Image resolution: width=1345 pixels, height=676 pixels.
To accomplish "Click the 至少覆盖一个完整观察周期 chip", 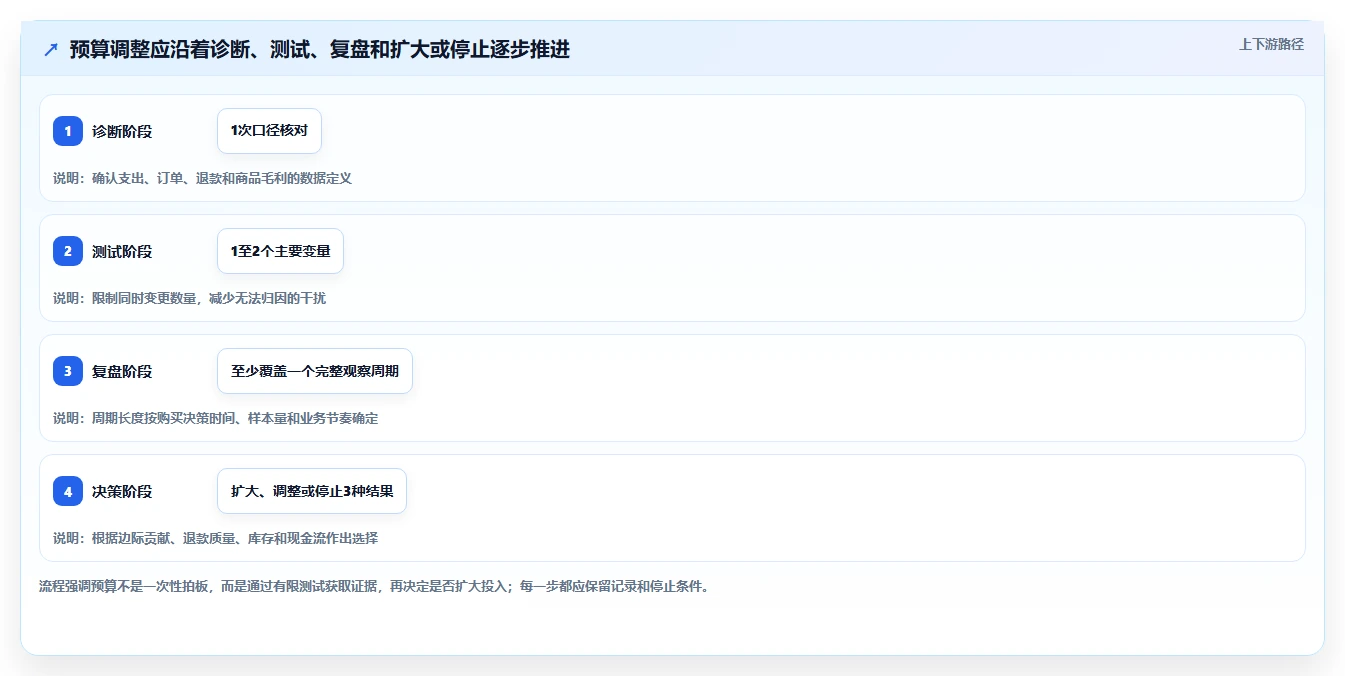I will pyautogui.click(x=315, y=371).
